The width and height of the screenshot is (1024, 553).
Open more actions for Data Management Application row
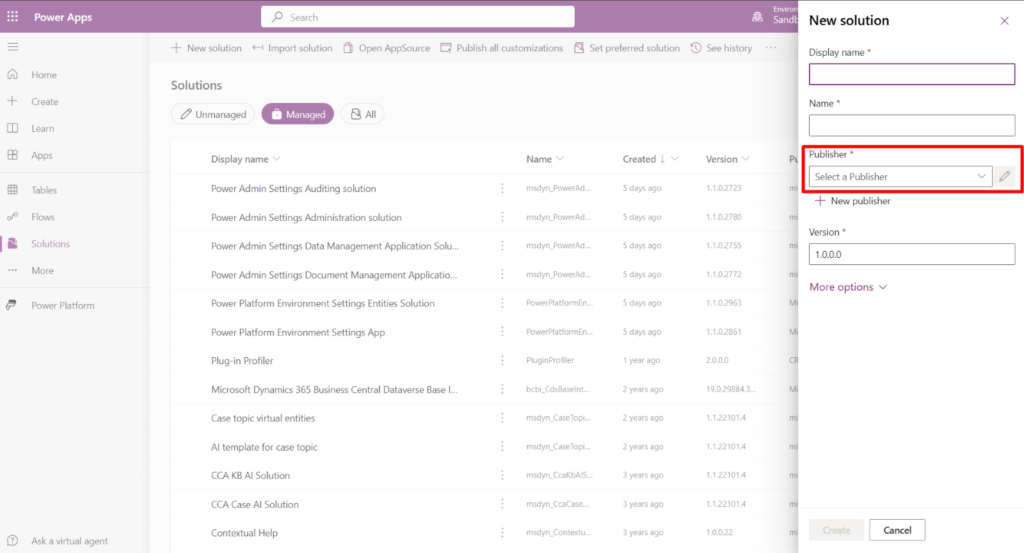click(x=502, y=245)
